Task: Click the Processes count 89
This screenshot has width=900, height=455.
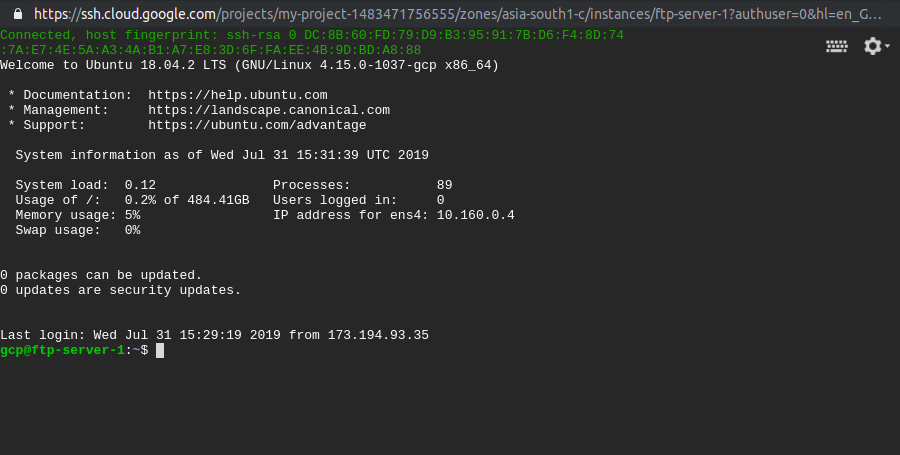Action: tap(444, 185)
